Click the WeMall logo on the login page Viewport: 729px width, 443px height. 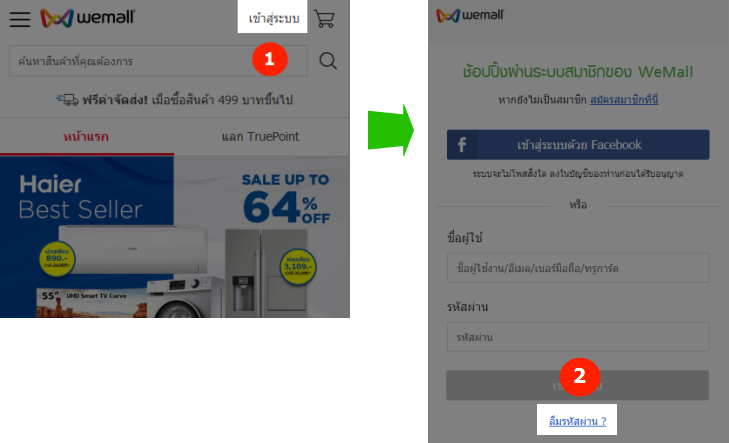tap(470, 15)
